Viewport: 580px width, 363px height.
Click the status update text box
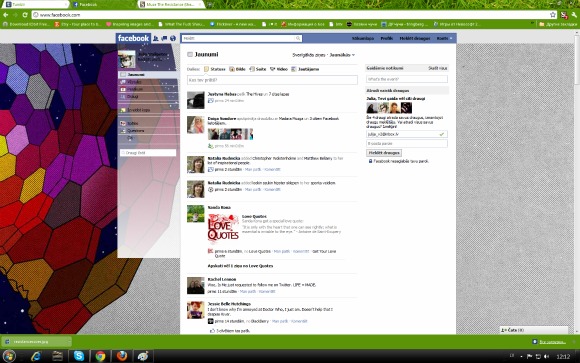tap(272, 80)
